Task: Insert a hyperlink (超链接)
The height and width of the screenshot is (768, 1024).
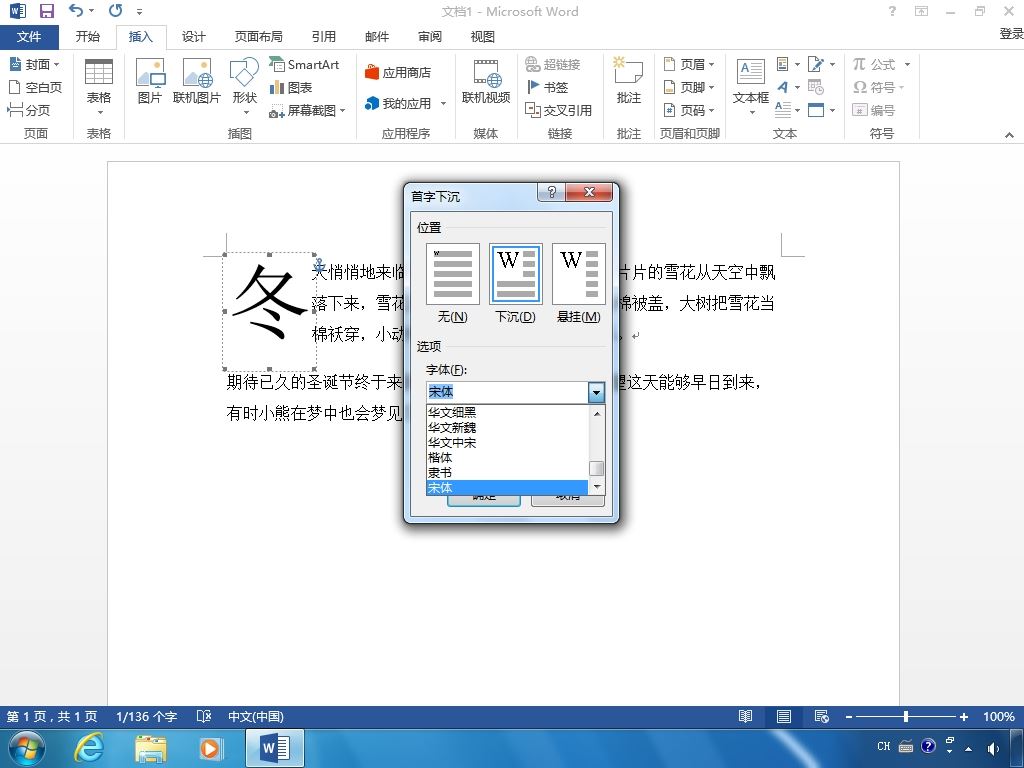Action: click(553, 64)
